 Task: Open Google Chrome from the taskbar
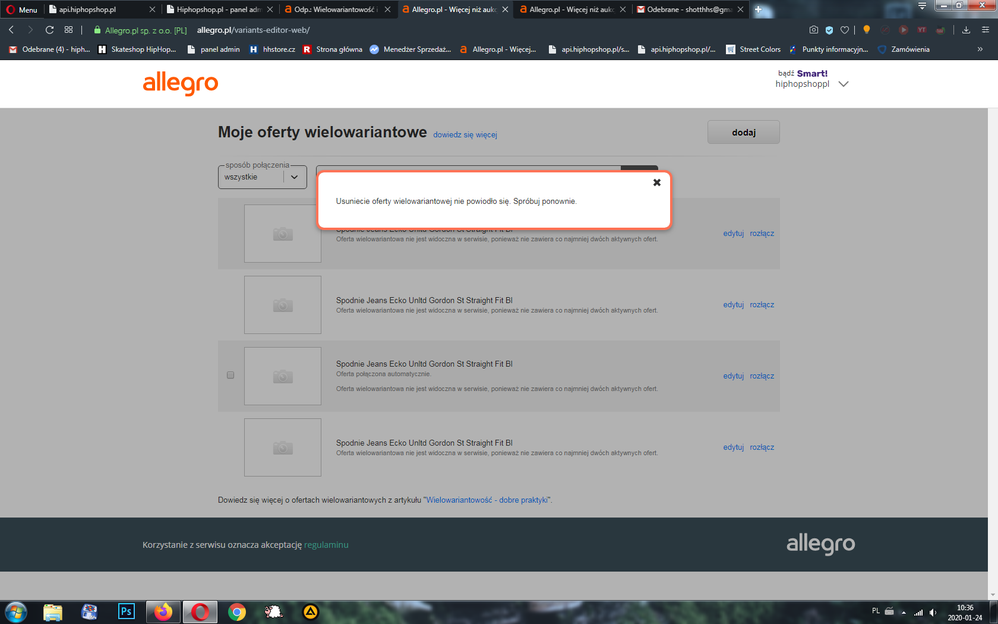[237, 611]
